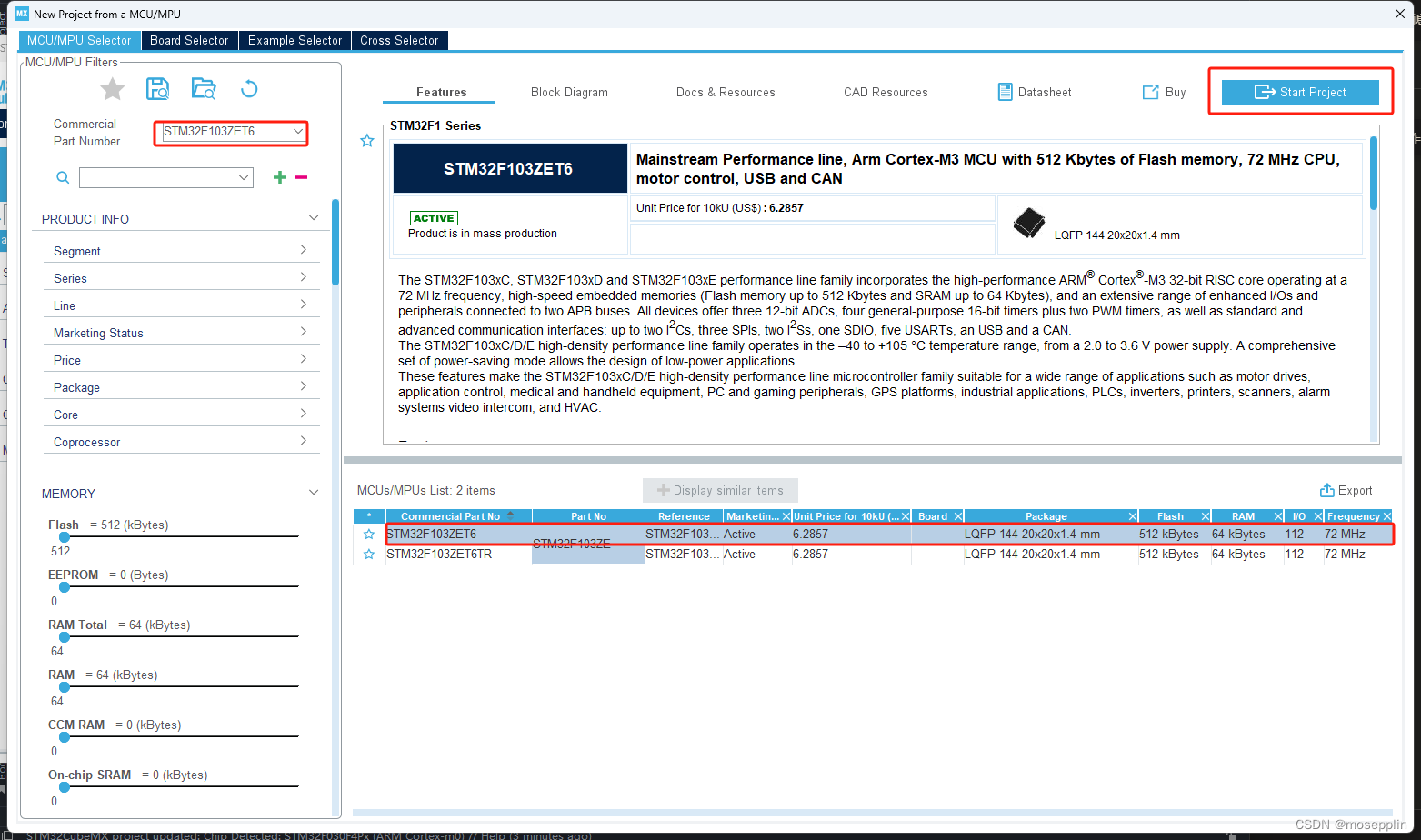
Task: Remove the Package column via its X
Action: 1133,516
